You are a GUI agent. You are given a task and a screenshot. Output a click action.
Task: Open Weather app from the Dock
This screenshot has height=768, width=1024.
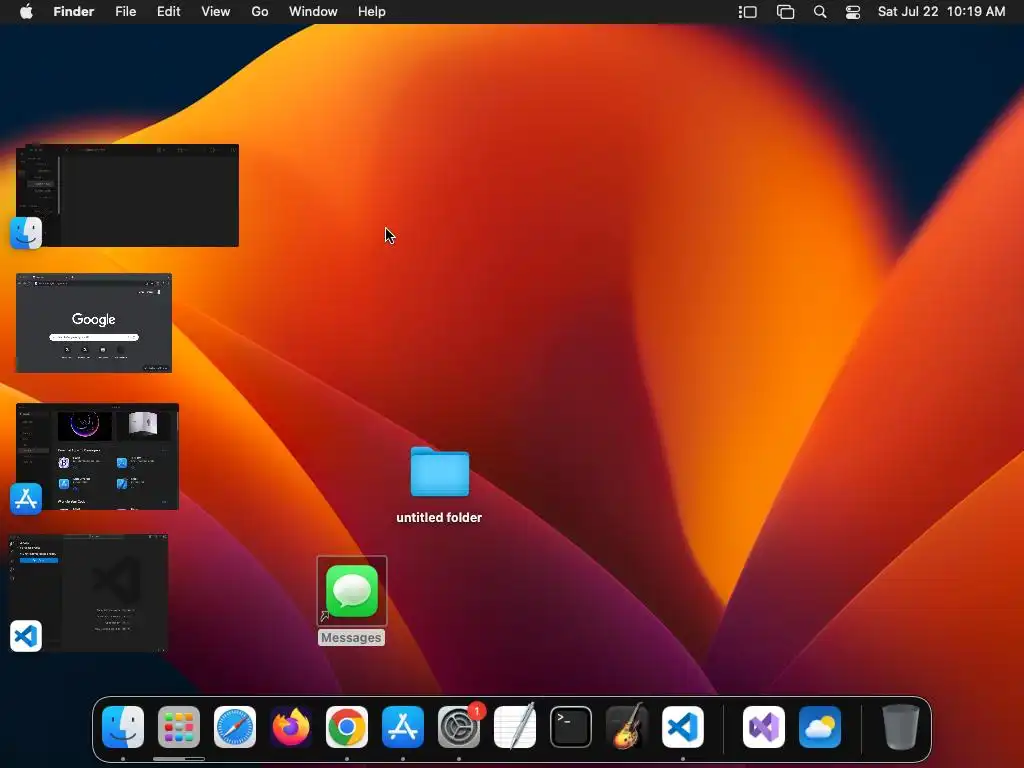click(820, 727)
